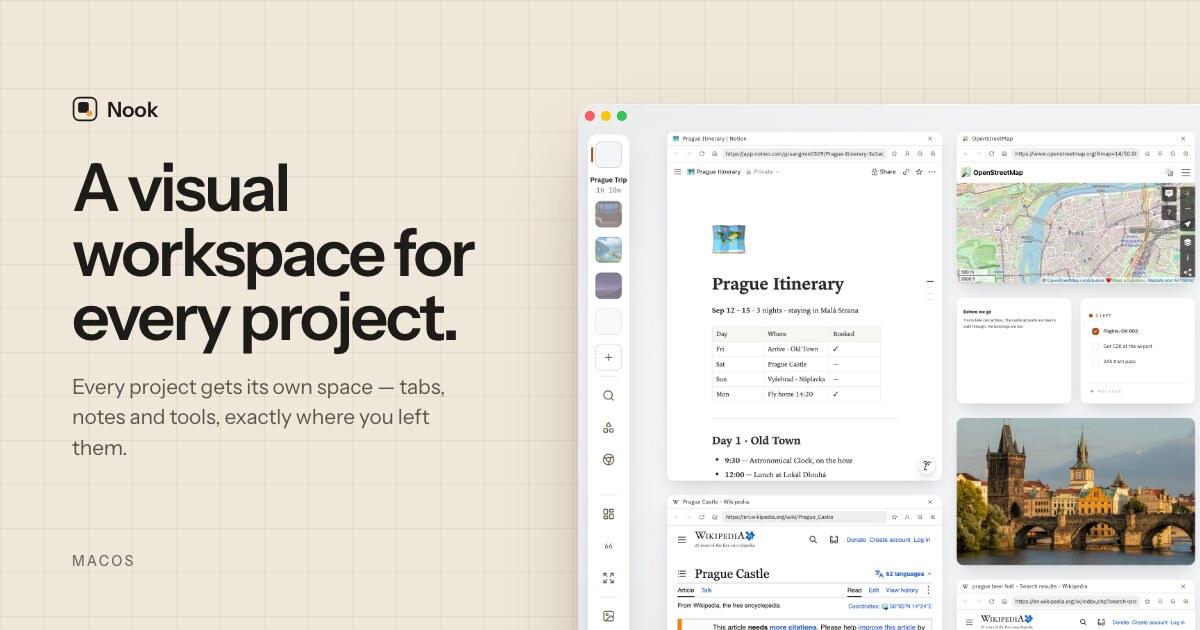The width and height of the screenshot is (1200, 630).
Task: Open the 'Before we go' note card
Action: [x=1014, y=351]
